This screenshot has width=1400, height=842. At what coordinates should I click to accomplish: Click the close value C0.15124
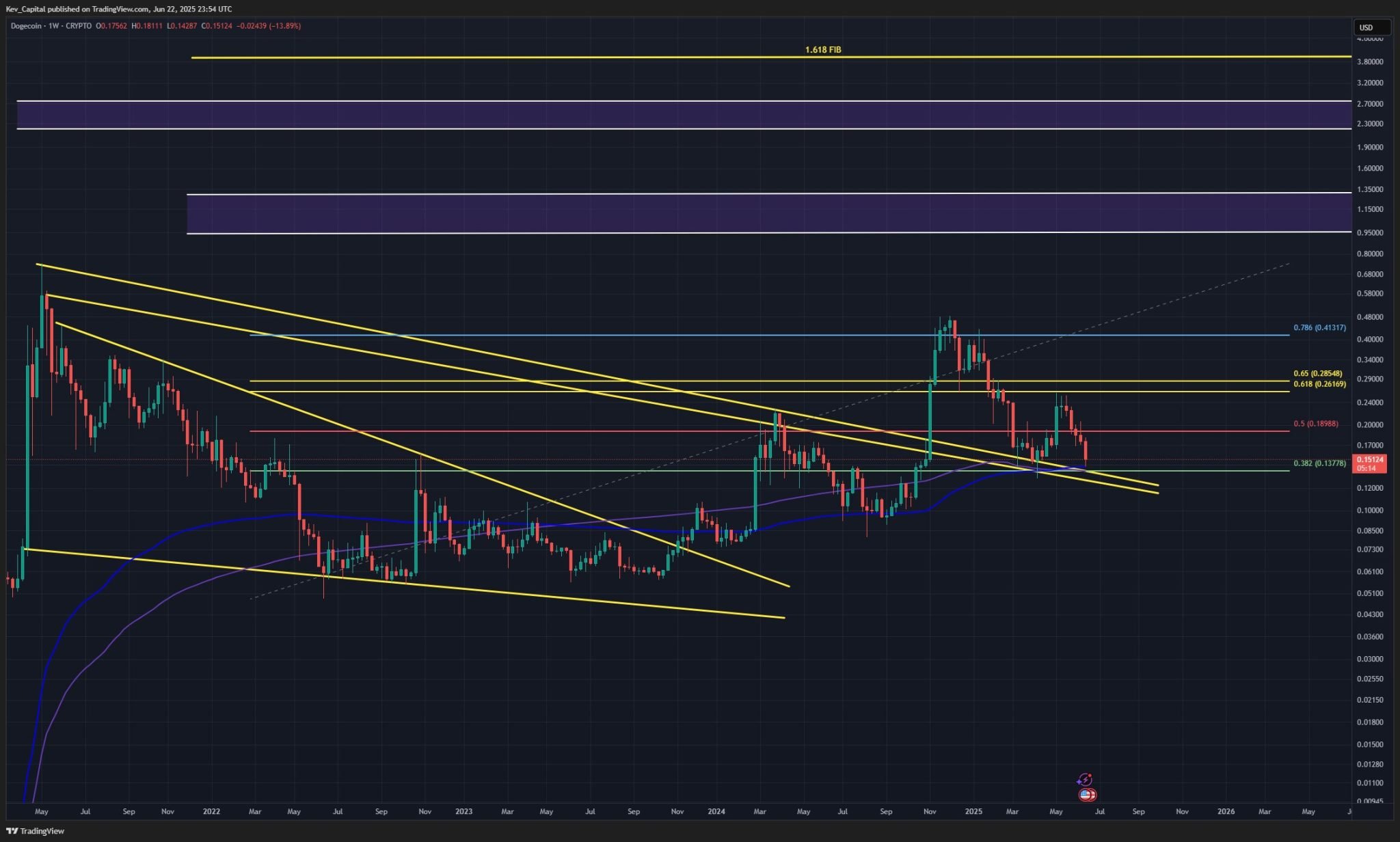coord(216,26)
